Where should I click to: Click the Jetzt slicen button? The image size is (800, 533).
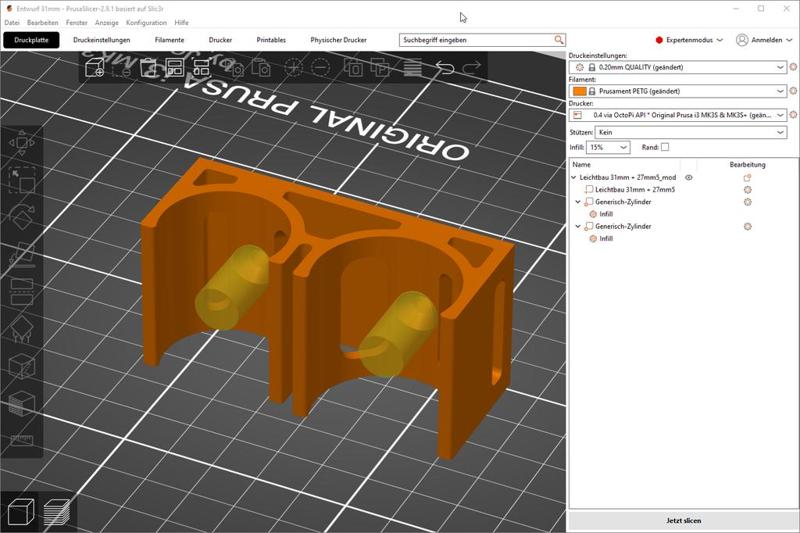click(x=683, y=520)
